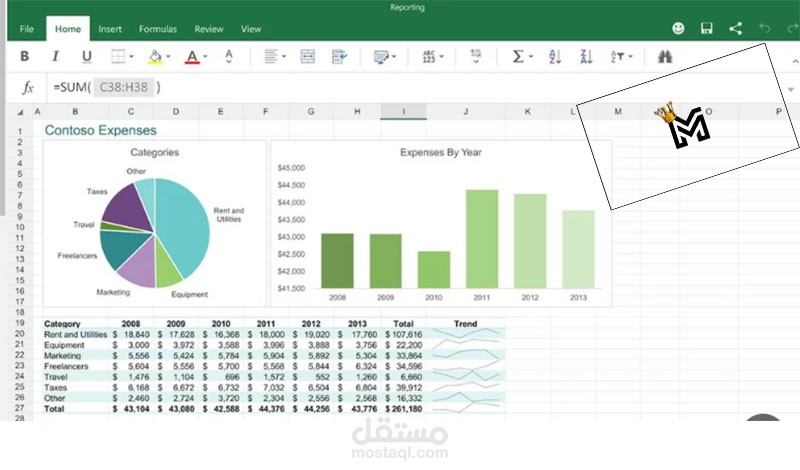Select the Travel row label
Viewport: 800px width, 470px height.
coord(56,377)
